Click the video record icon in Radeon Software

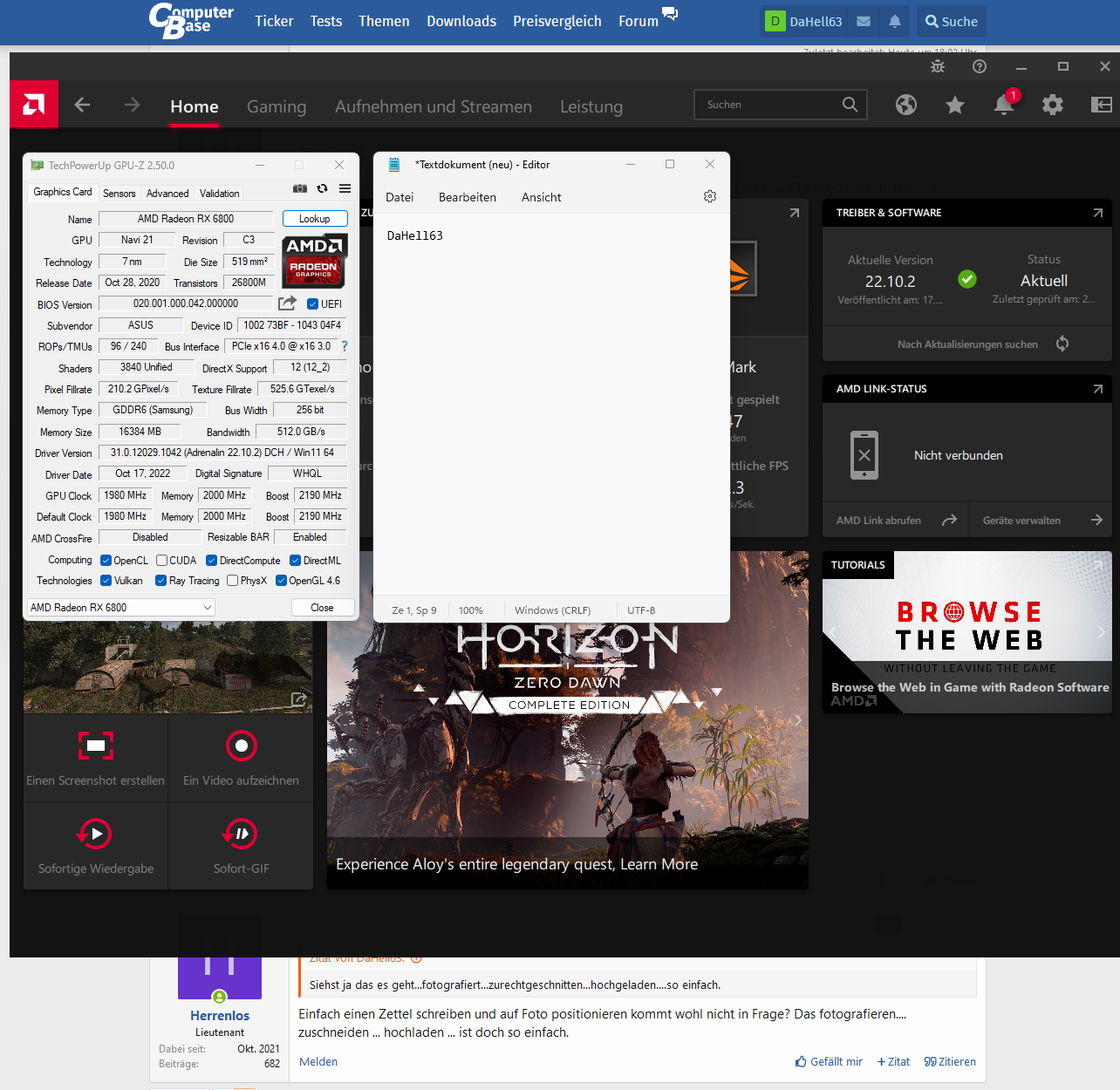pos(242,746)
